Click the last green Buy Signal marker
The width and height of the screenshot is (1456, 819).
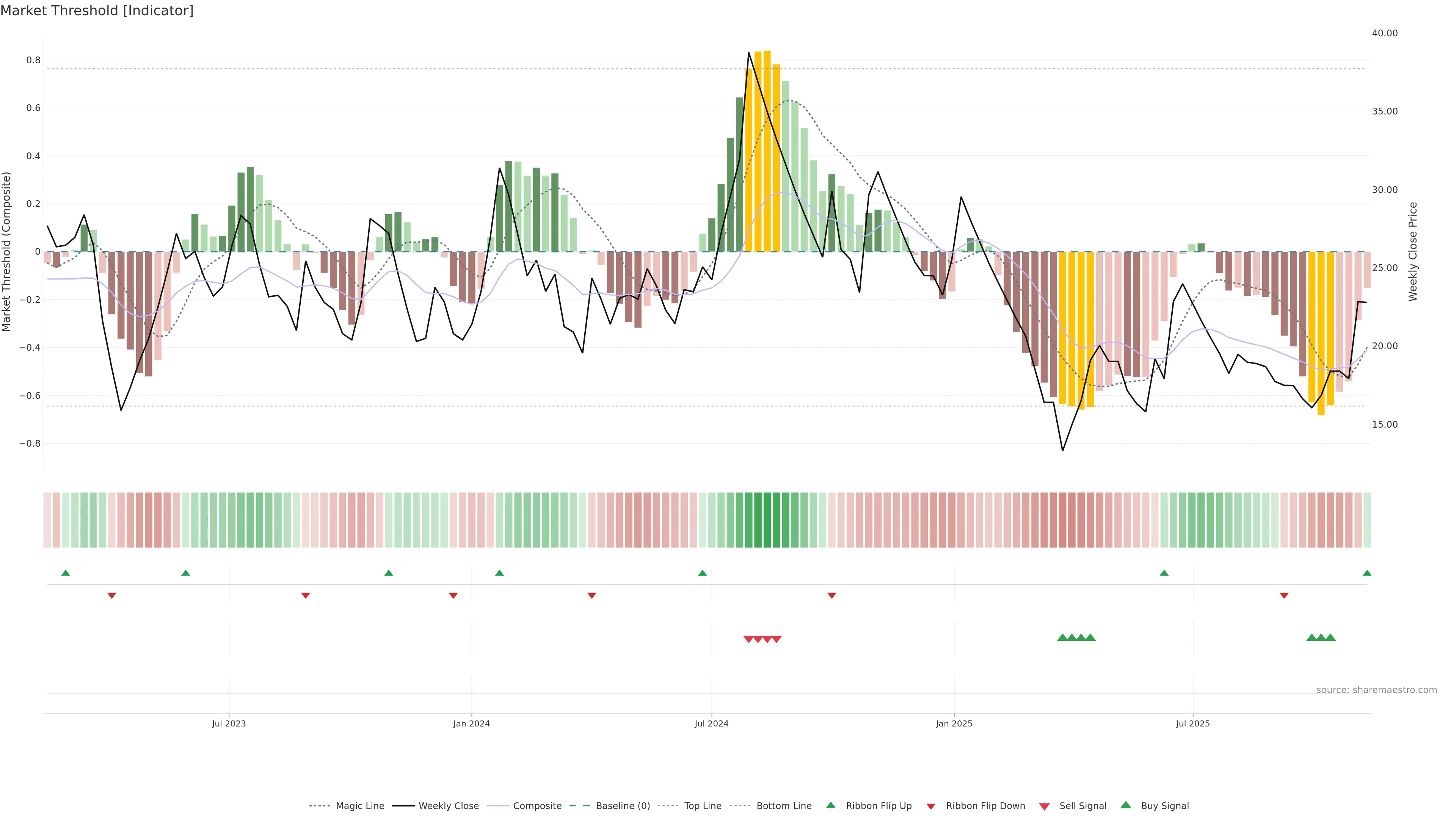(x=1330, y=637)
